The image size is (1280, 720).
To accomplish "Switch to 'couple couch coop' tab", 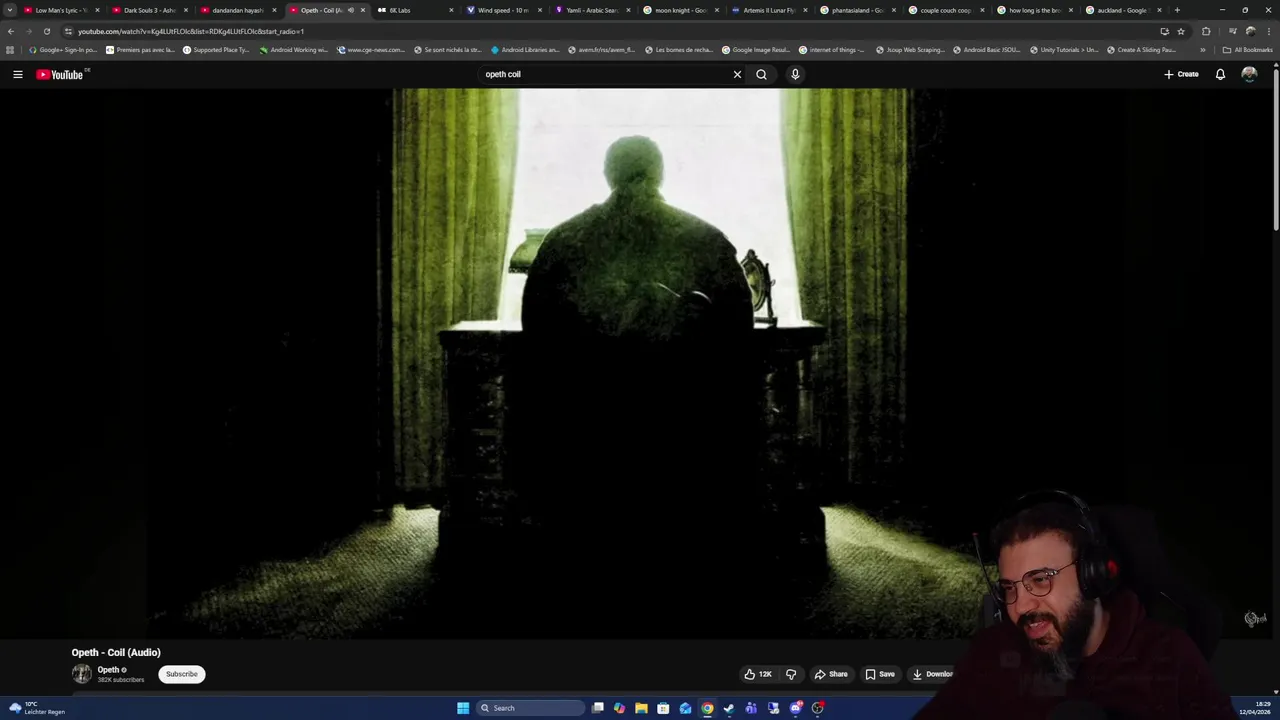I will (945, 10).
